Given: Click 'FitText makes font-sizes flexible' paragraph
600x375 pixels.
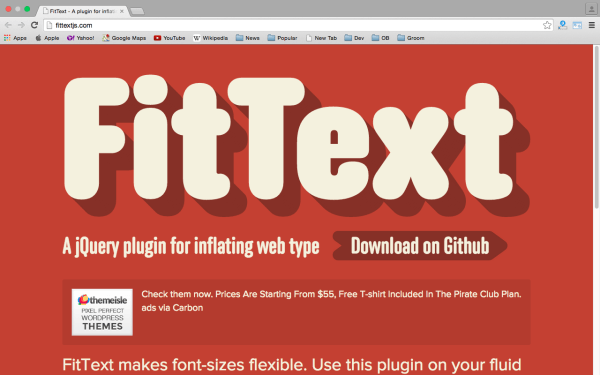Looking at the screenshot, I should click(x=292, y=365).
